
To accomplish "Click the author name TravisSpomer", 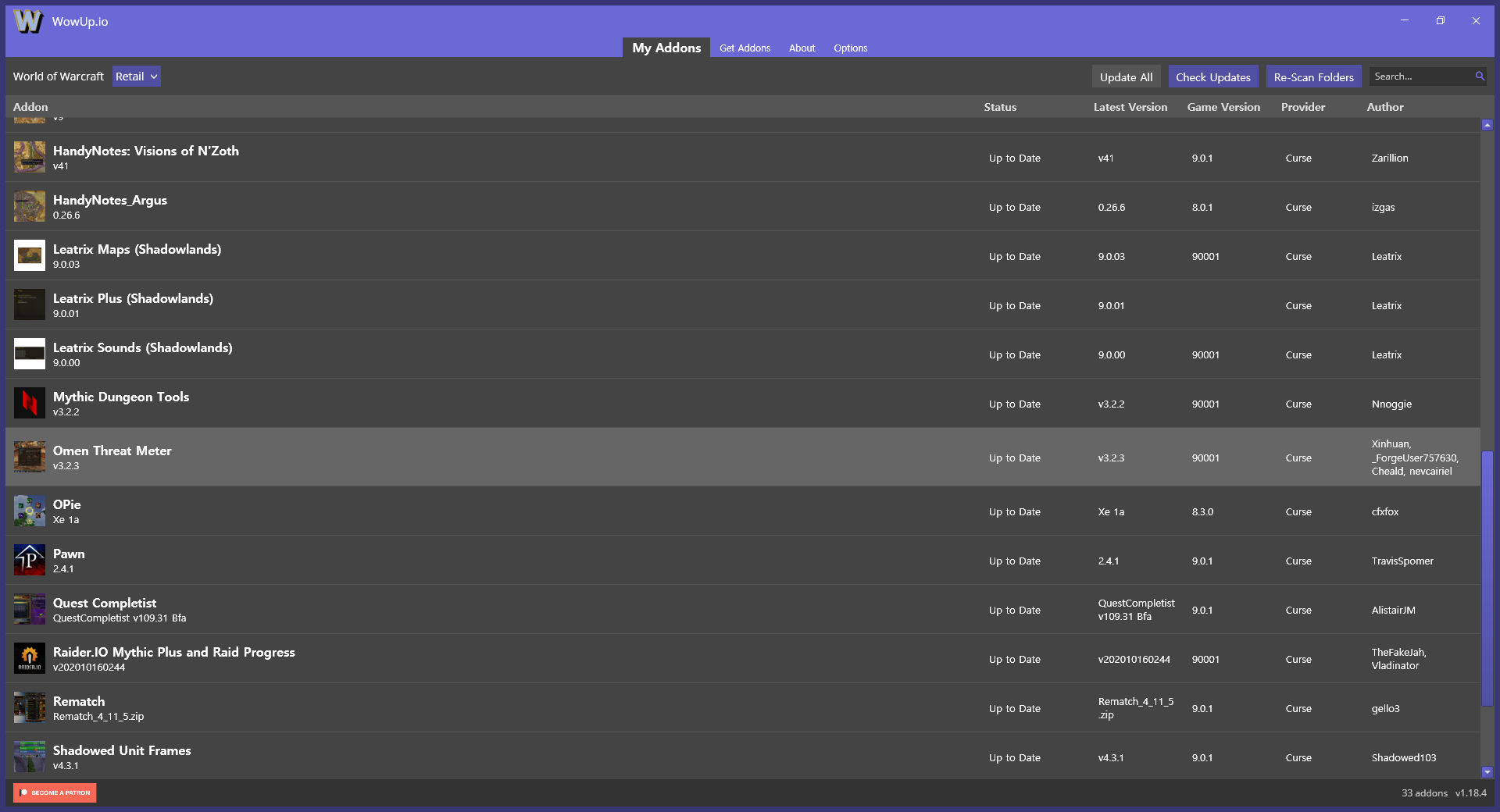I will point(1402,561).
